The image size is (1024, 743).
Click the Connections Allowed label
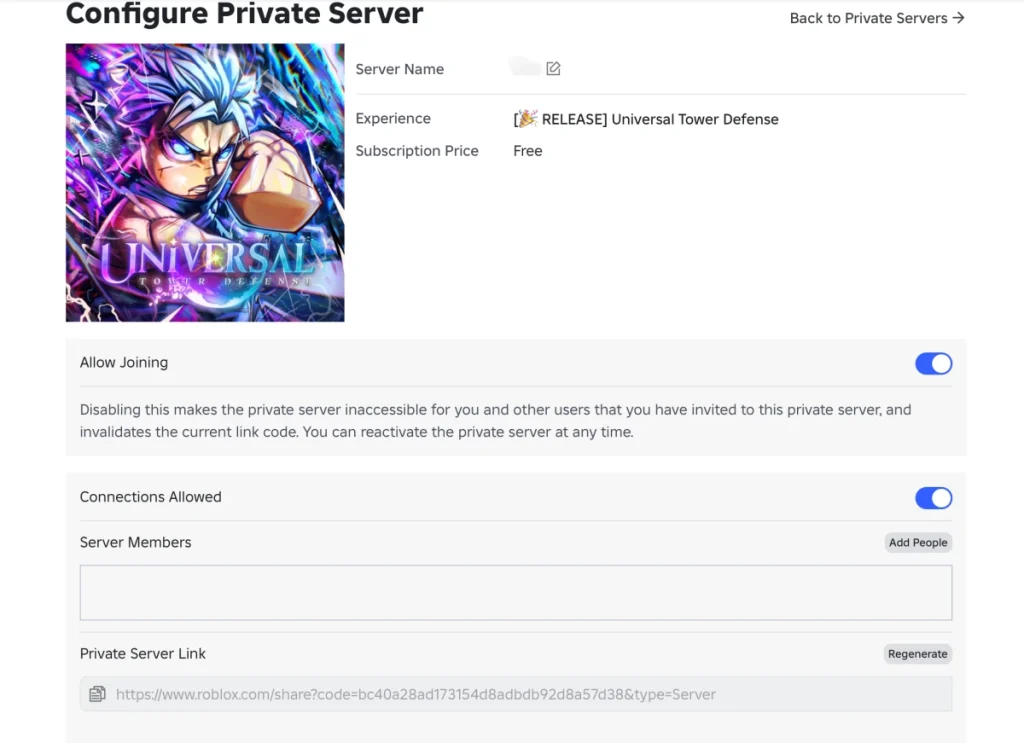(150, 497)
